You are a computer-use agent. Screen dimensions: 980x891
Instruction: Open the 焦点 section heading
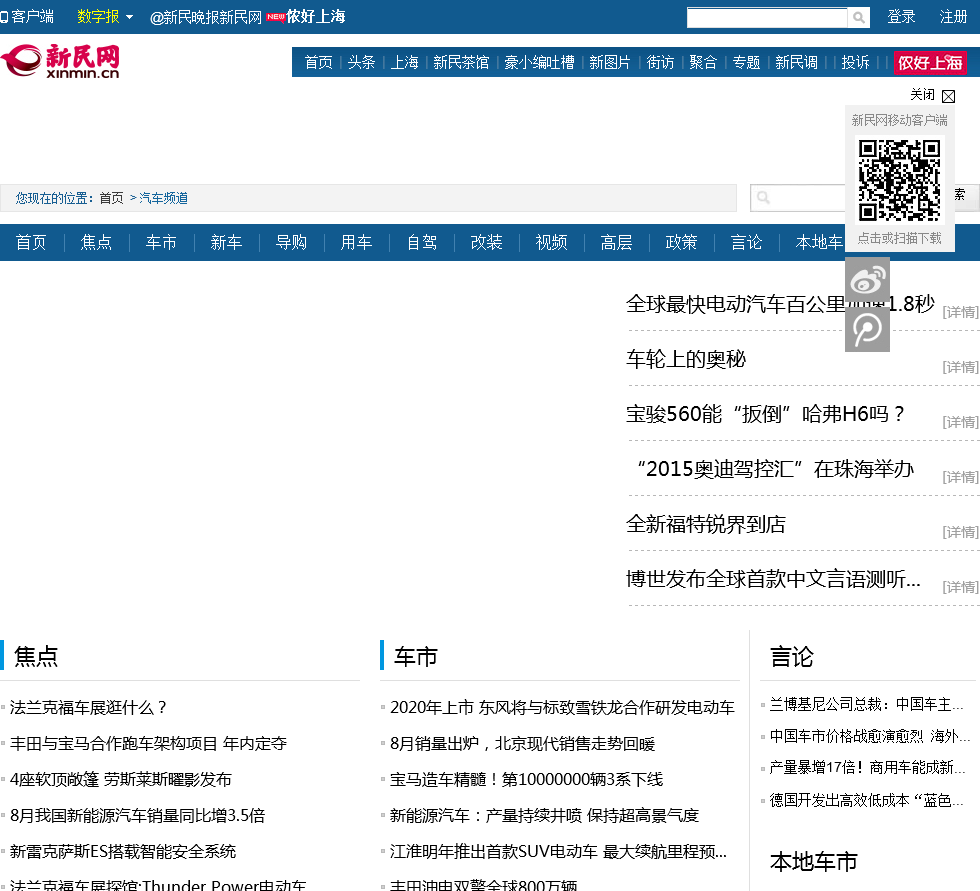pyautogui.click(x=36, y=657)
